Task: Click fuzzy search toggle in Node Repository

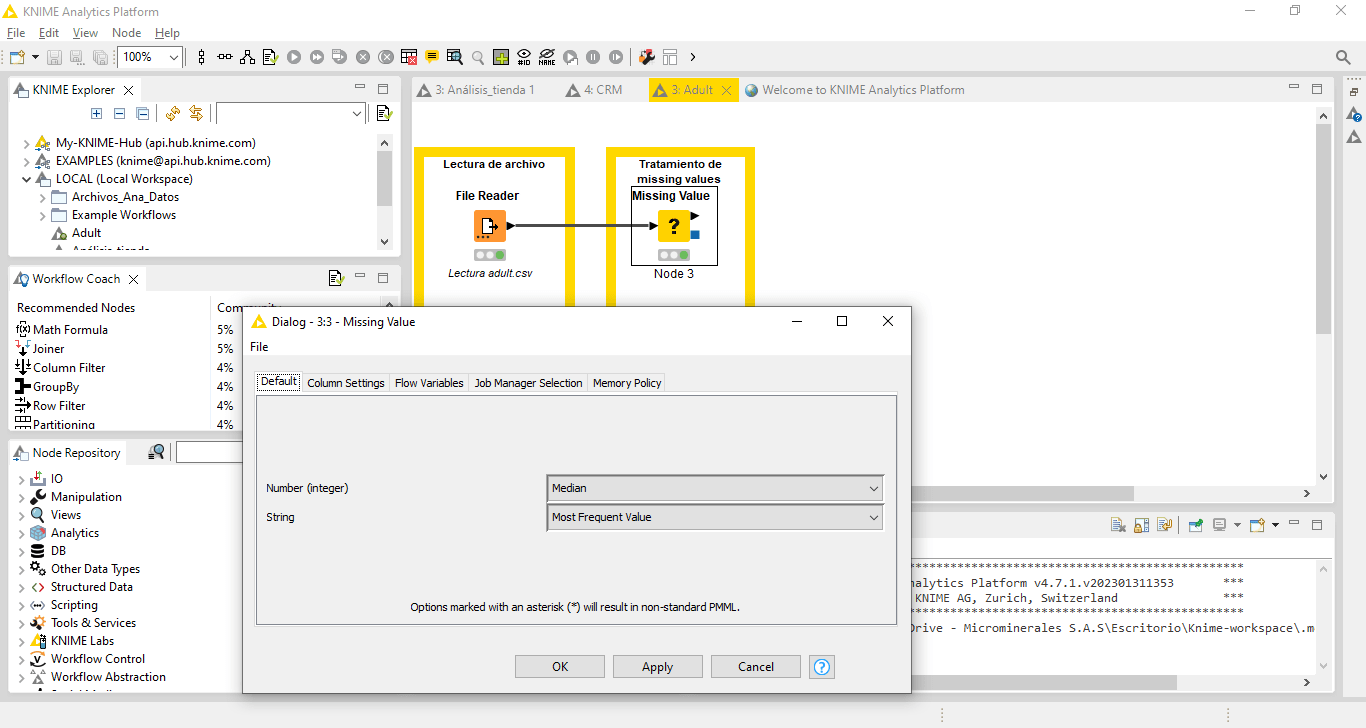Action: pyautogui.click(x=156, y=452)
